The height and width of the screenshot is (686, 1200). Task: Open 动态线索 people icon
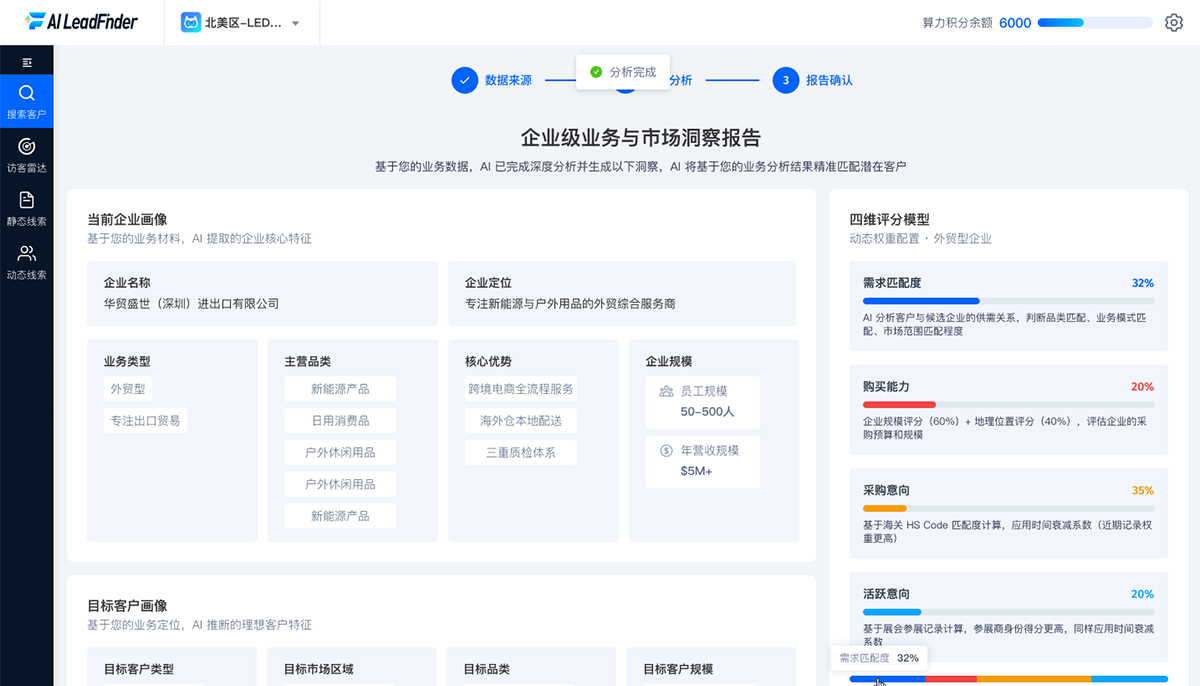point(27,253)
